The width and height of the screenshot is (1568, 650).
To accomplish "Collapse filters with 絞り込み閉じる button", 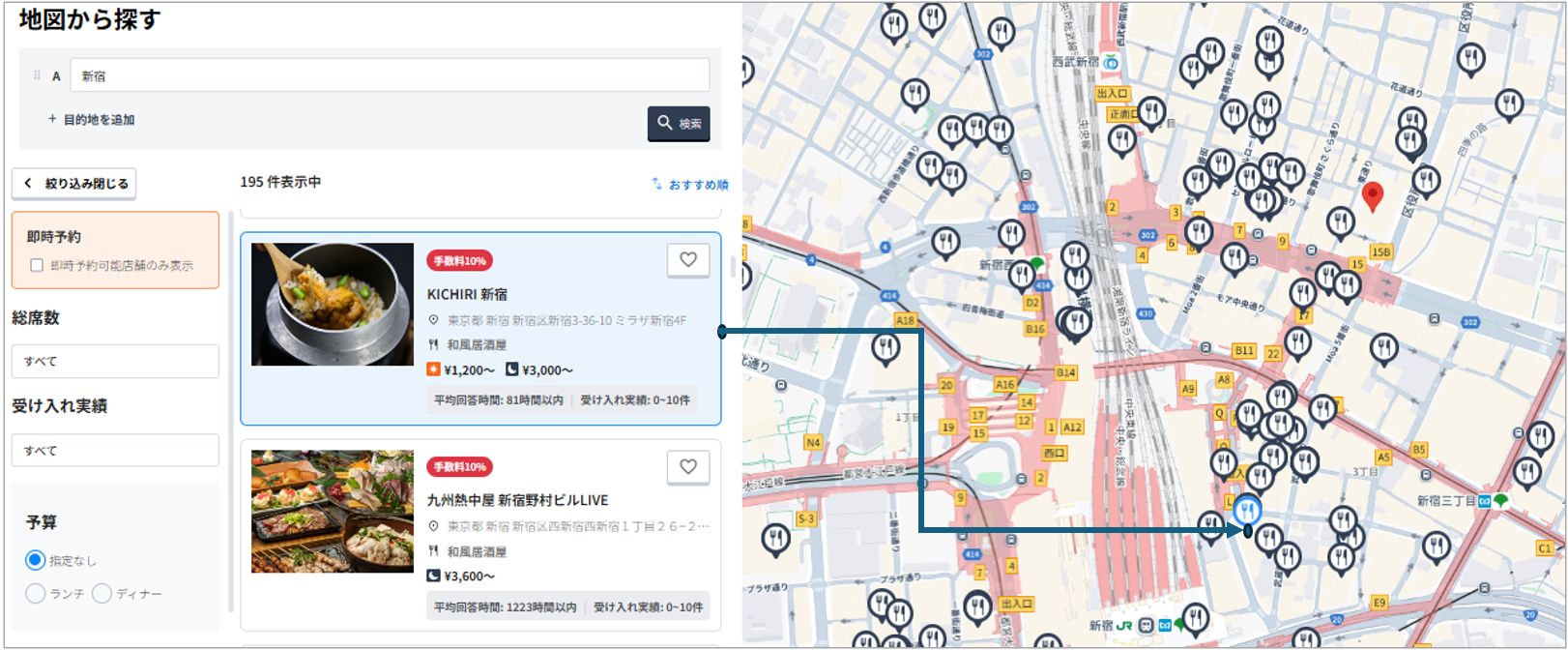I will click(74, 183).
